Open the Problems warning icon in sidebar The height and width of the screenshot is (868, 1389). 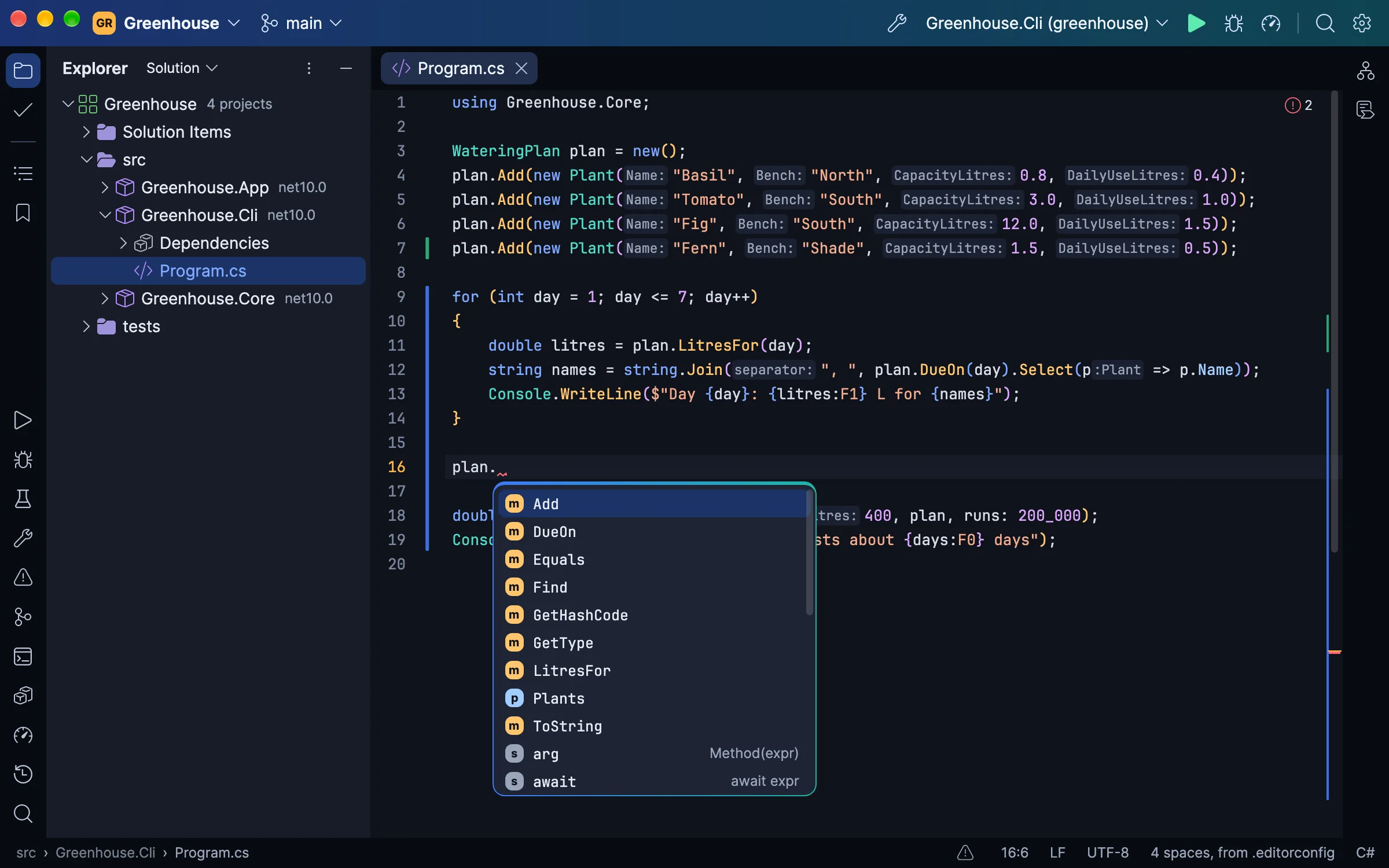click(x=23, y=578)
